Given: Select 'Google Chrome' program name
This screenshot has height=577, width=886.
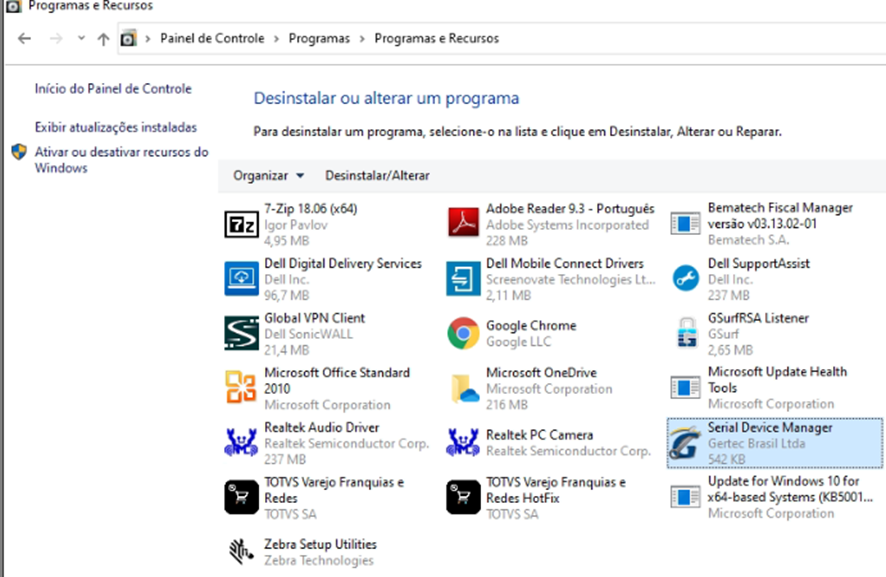Looking at the screenshot, I should pos(531,326).
